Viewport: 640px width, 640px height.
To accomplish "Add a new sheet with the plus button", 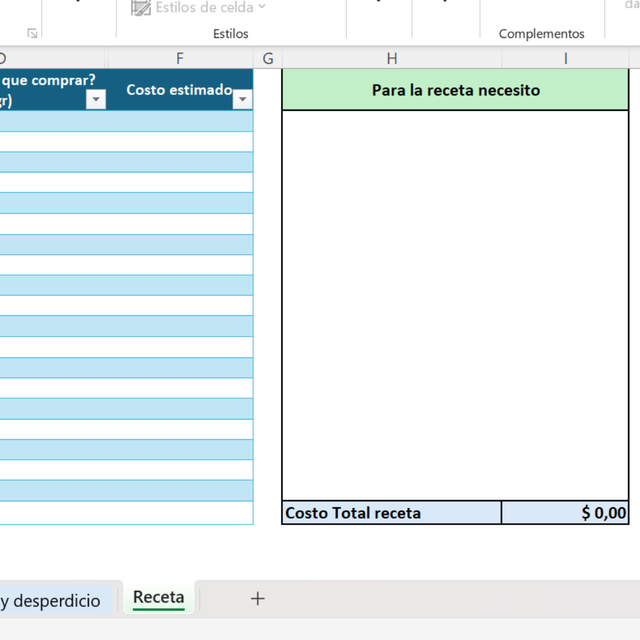I will pyautogui.click(x=258, y=598).
